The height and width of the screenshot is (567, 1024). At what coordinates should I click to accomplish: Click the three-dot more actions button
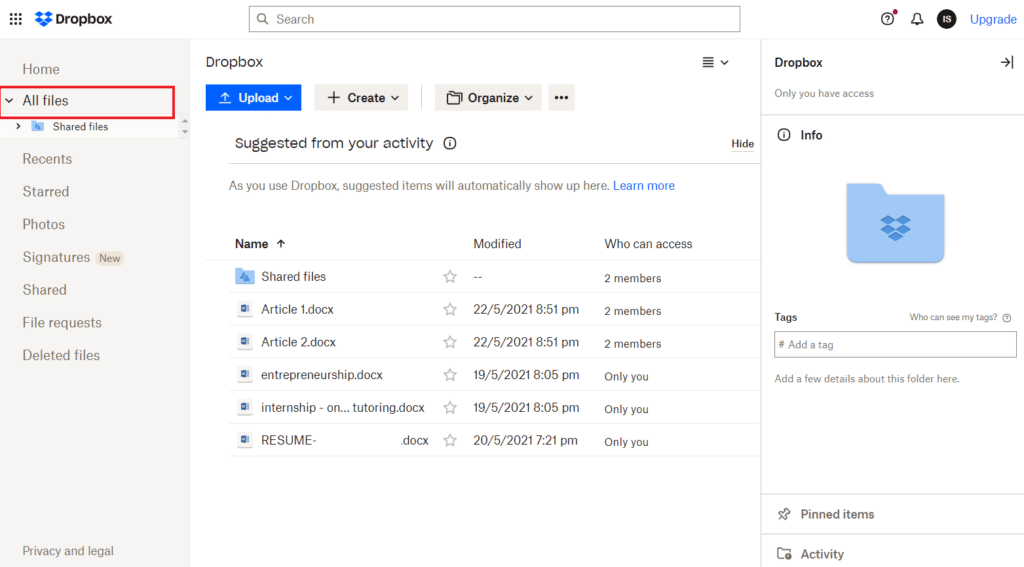pos(561,97)
